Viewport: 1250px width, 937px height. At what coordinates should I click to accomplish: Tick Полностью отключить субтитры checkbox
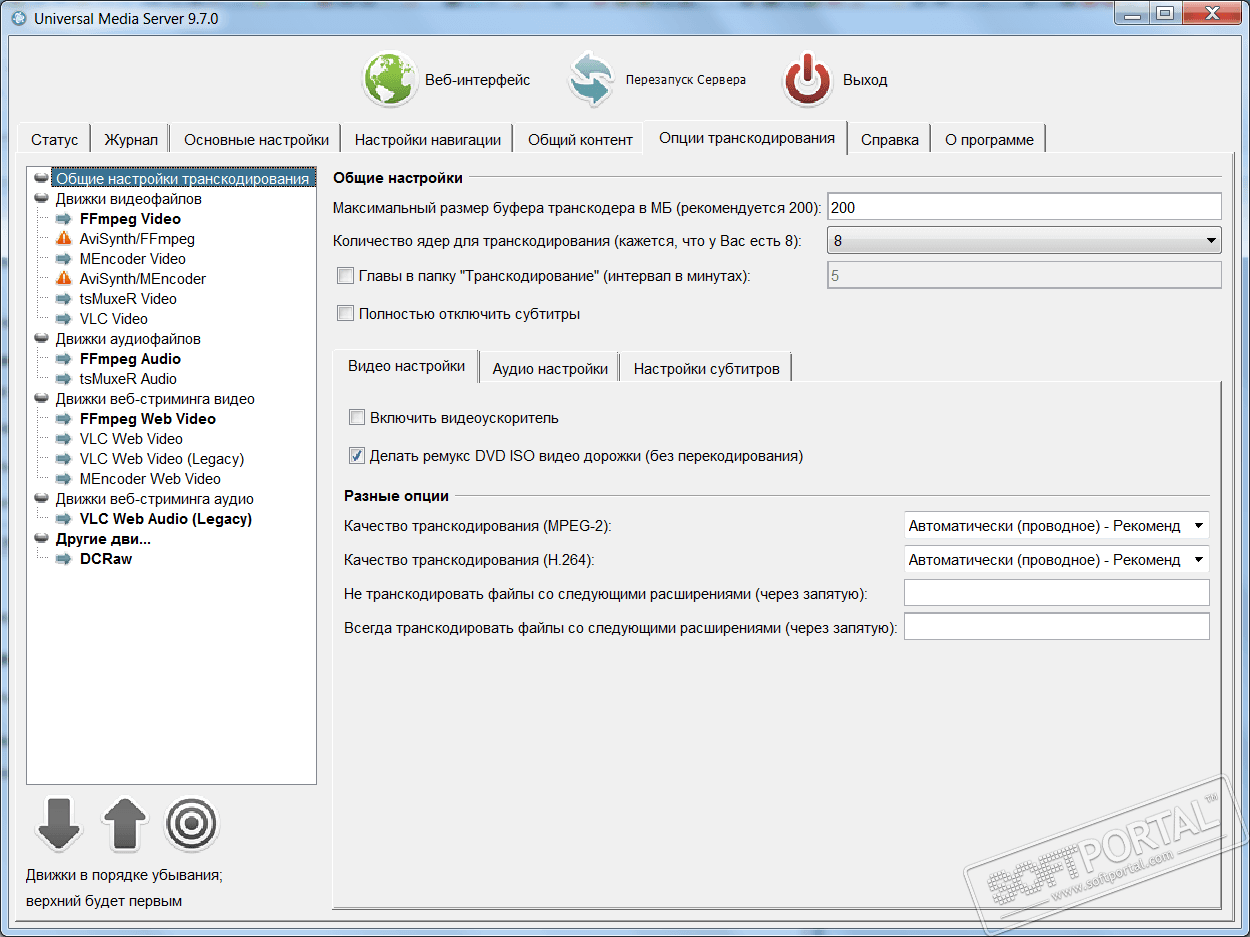tap(346, 314)
